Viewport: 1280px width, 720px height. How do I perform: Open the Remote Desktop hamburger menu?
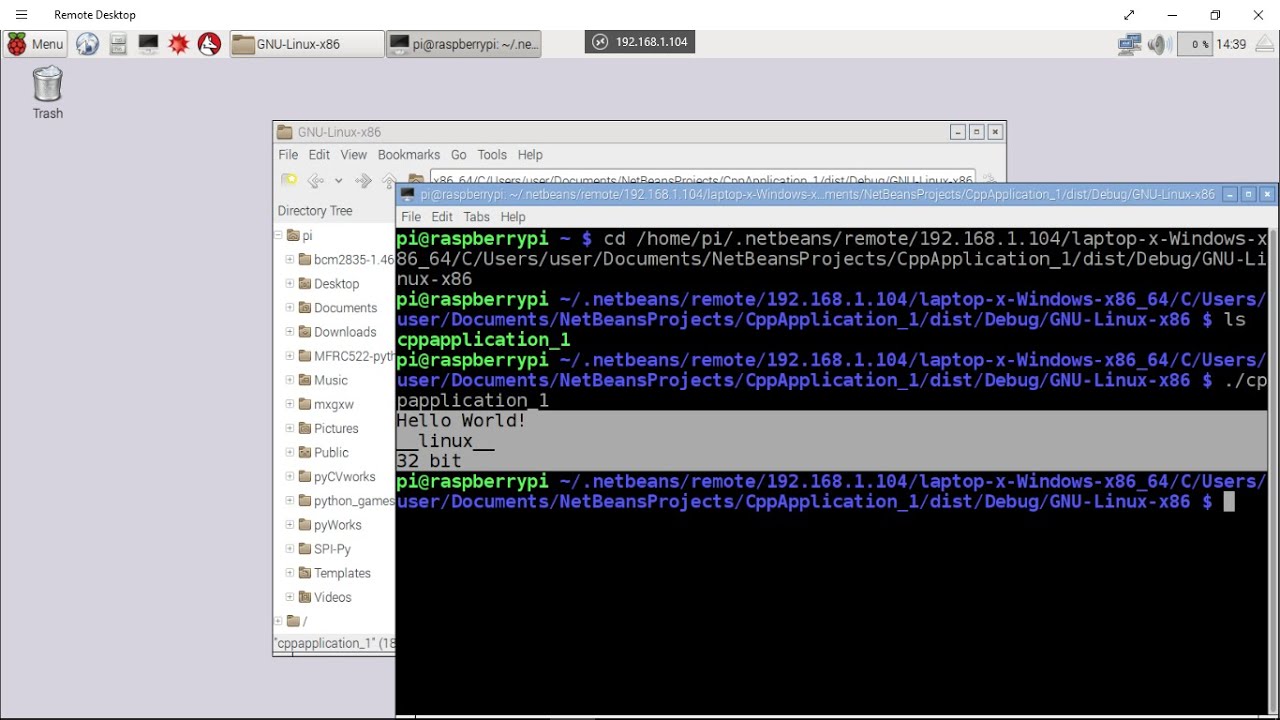(21, 15)
